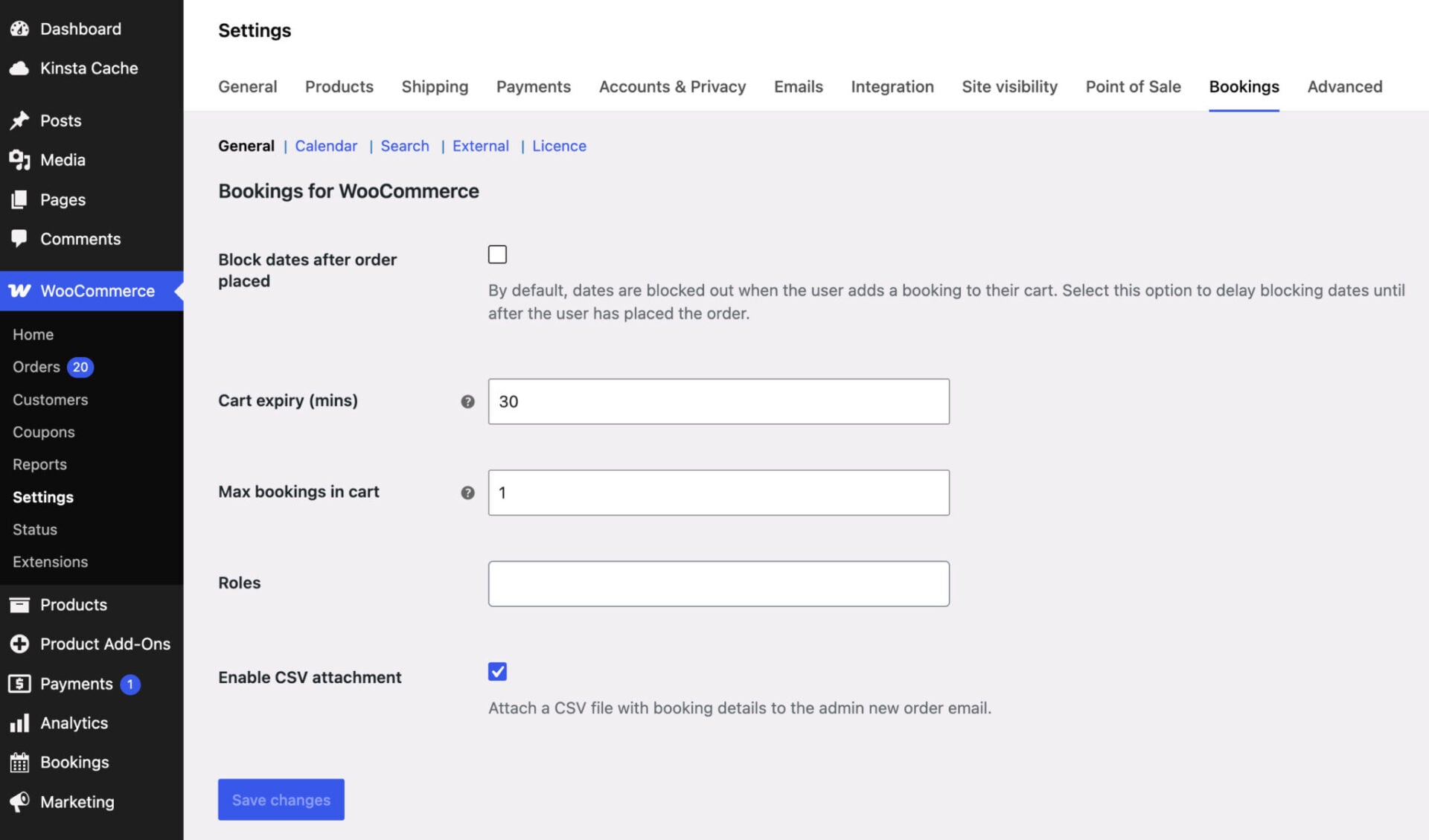The height and width of the screenshot is (840, 1429).
Task: Open the Site visibility tab
Action: (x=1009, y=86)
